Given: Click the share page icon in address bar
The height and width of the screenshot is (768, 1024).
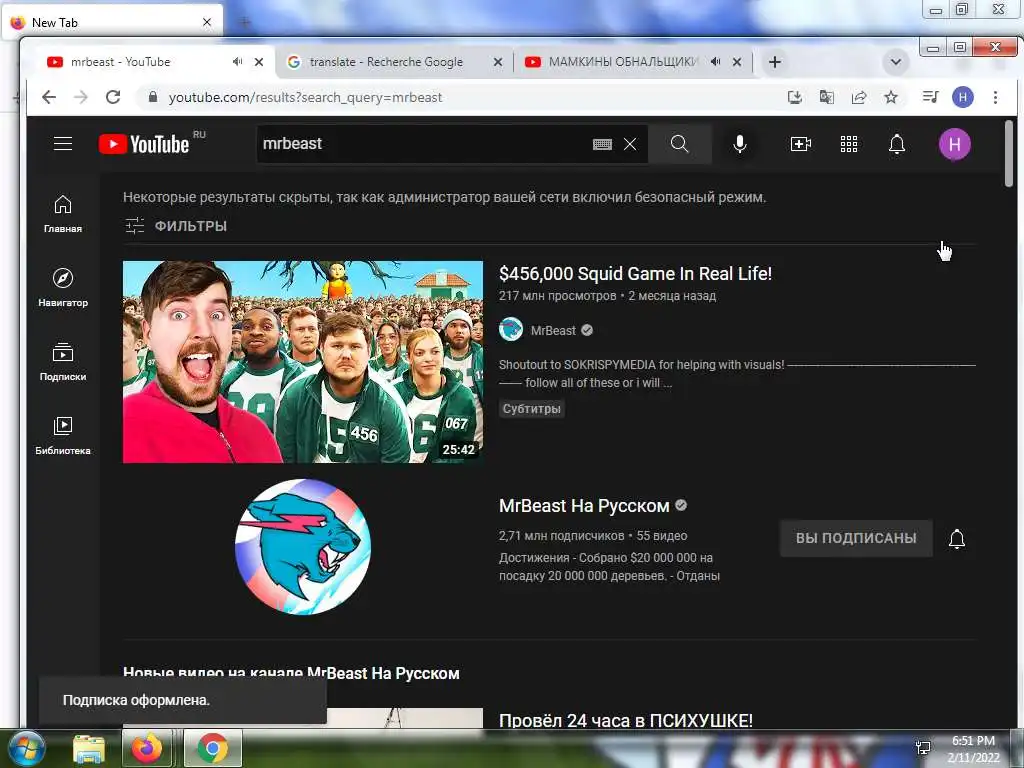Looking at the screenshot, I should 859,97.
